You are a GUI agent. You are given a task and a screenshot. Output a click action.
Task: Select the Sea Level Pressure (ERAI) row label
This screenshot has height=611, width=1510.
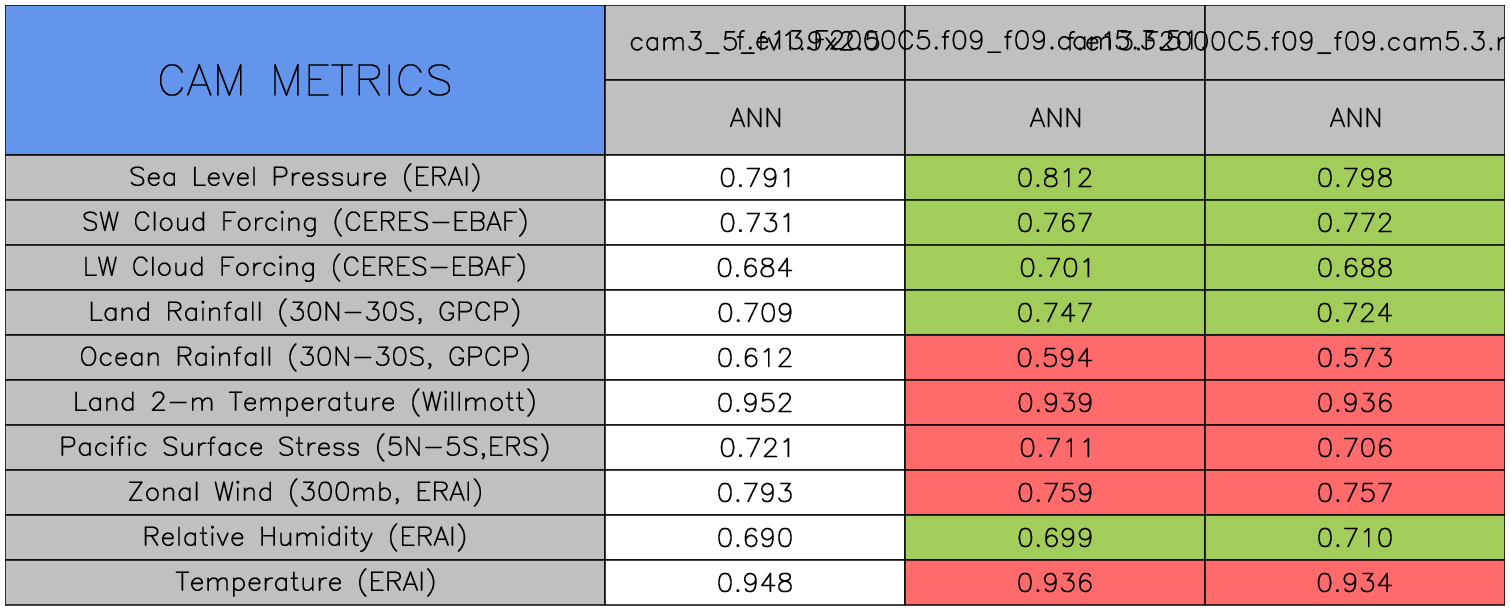305,178
